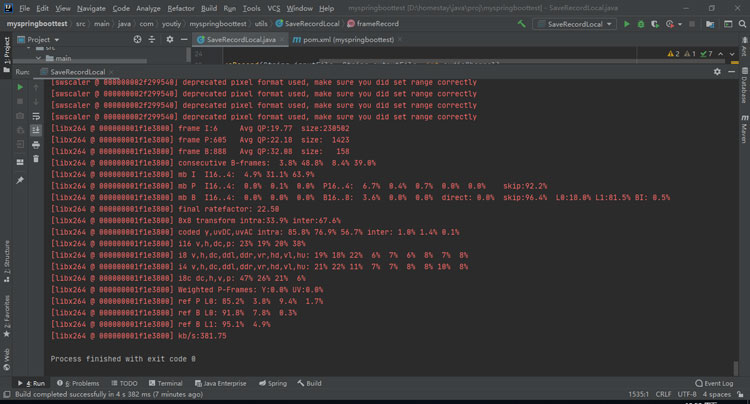750x404 pixels.
Task: Open the Edit menu
Action: [42, 8]
